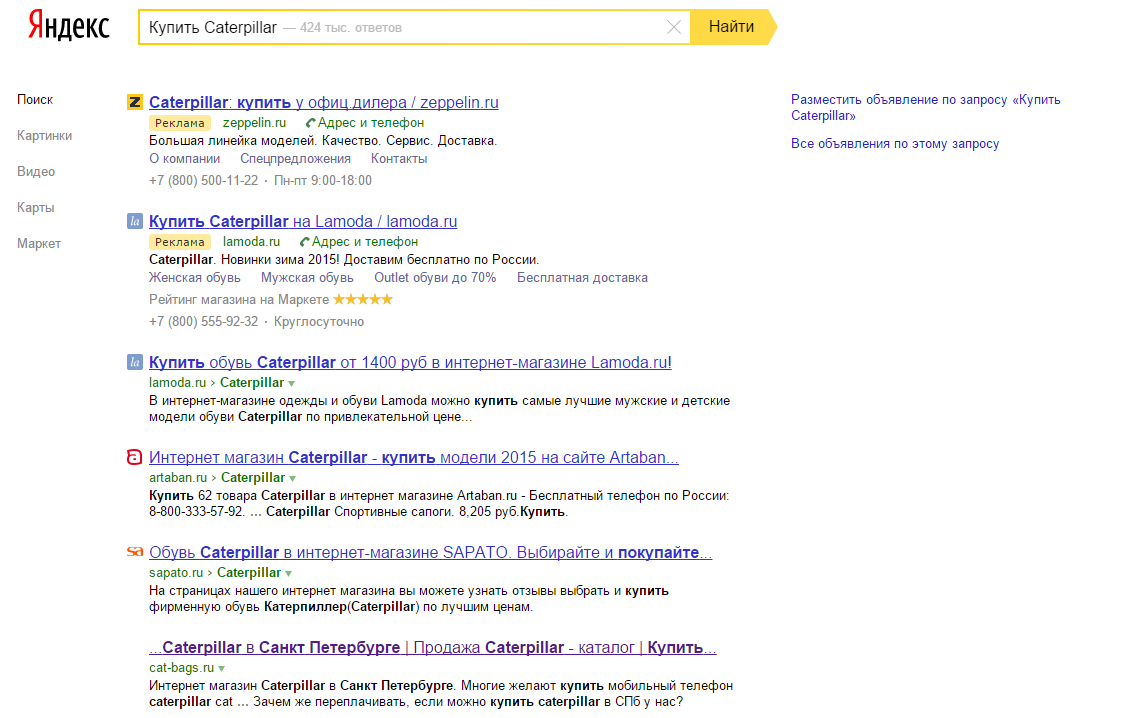This screenshot has height=718, width=1135.
Task: Click 'Рейтинг магазина на Маркете' text
Action: click(x=239, y=299)
